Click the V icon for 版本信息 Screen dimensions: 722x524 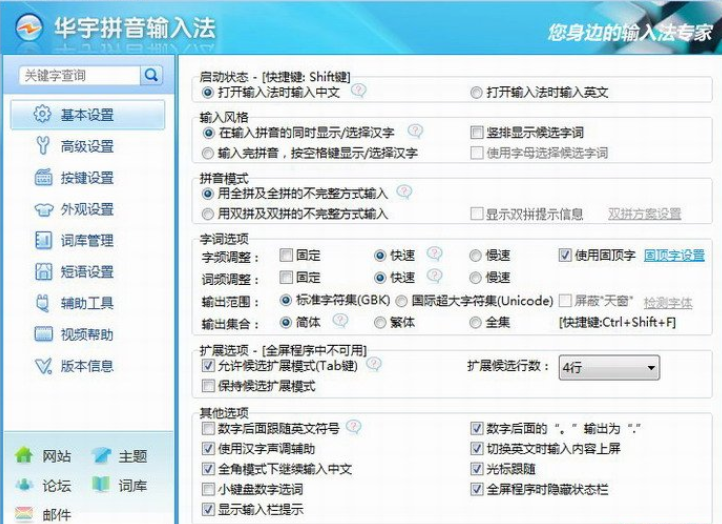pos(43,366)
